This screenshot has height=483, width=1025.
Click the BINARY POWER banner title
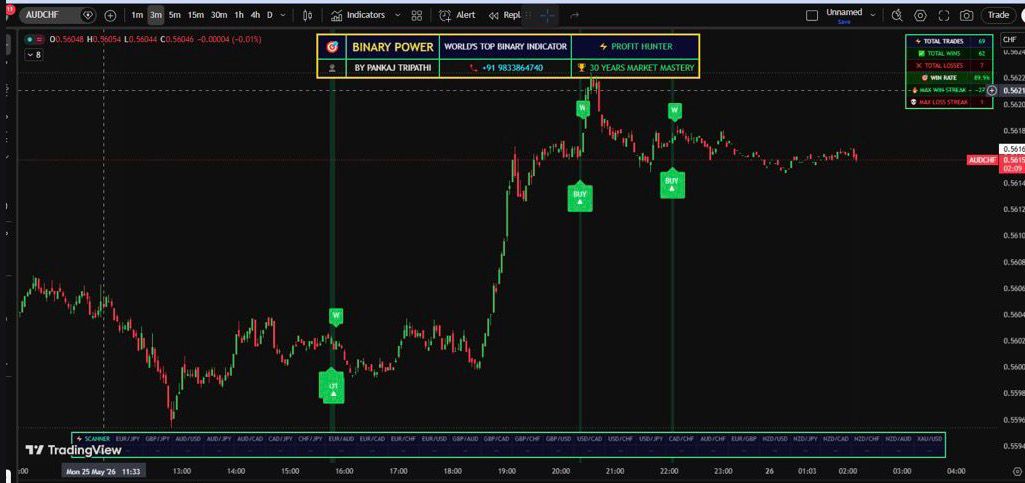click(x=392, y=47)
